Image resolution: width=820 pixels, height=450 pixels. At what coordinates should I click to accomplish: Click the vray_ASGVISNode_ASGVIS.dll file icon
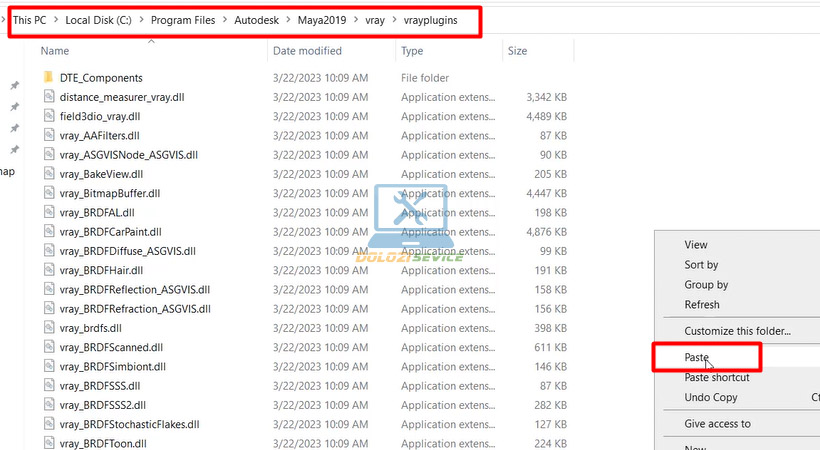pos(49,155)
